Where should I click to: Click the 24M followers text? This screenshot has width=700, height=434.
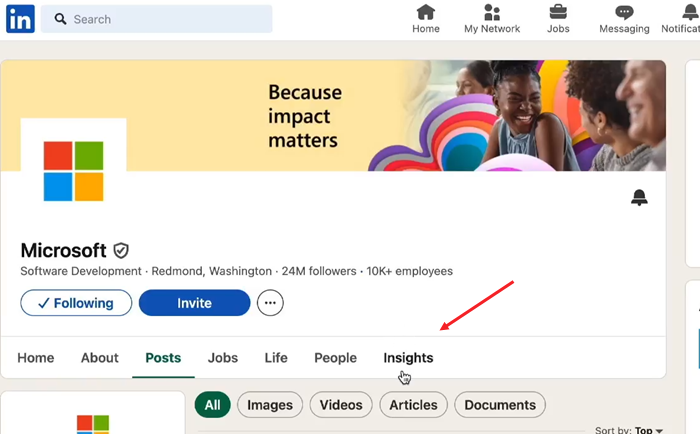[319, 271]
